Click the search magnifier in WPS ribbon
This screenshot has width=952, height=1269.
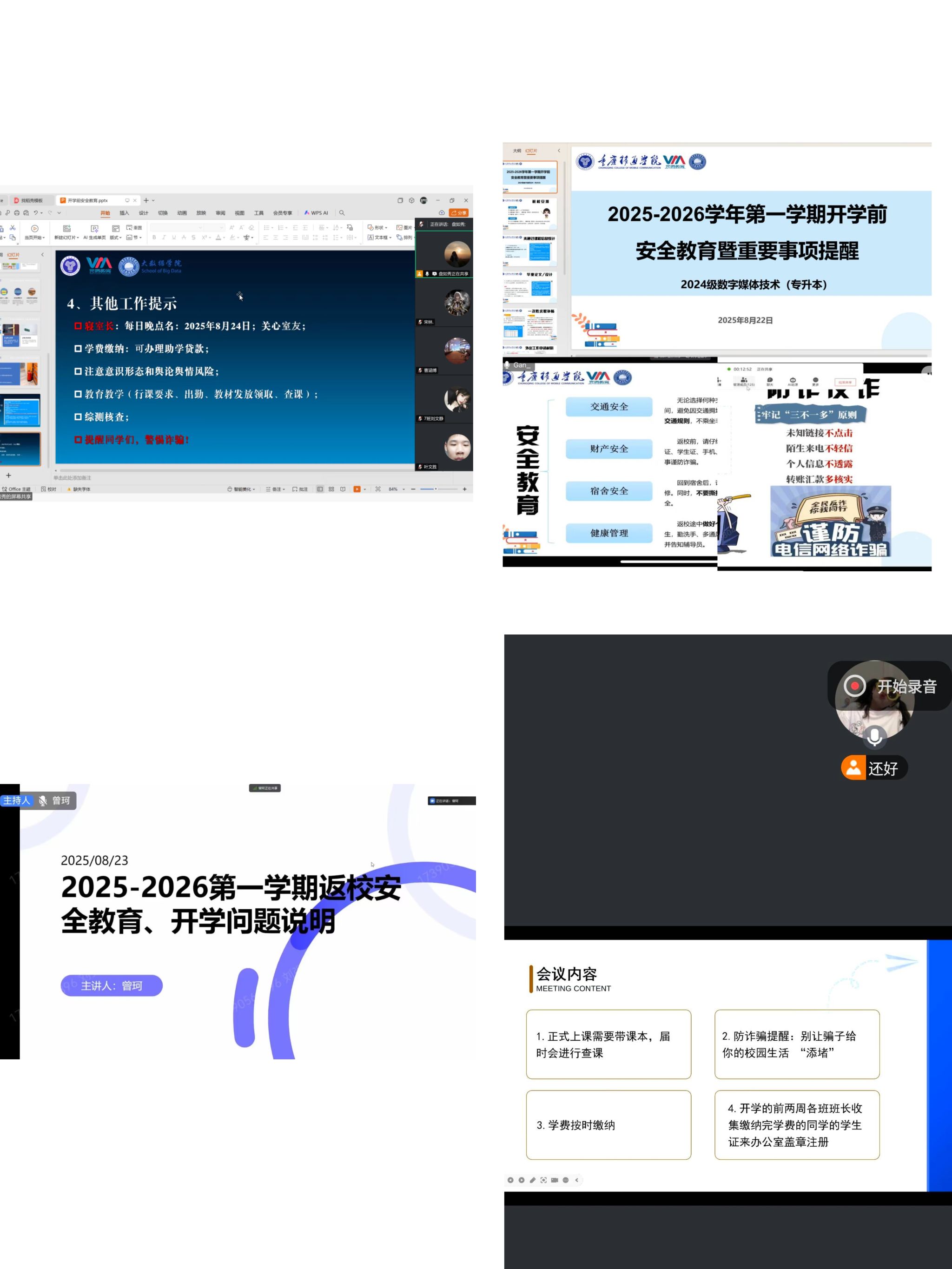[342, 213]
